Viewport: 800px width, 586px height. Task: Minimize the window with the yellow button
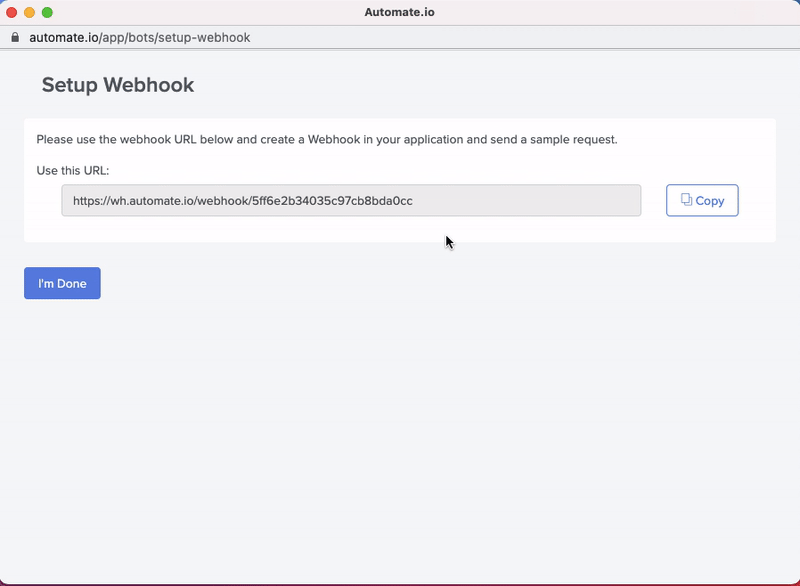point(30,12)
